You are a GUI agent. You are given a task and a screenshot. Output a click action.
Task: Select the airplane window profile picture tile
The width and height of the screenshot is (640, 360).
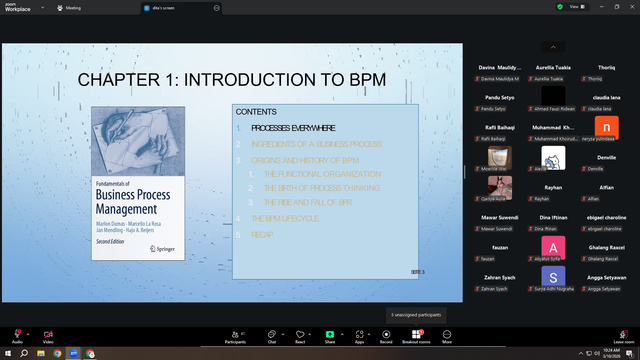(500, 158)
